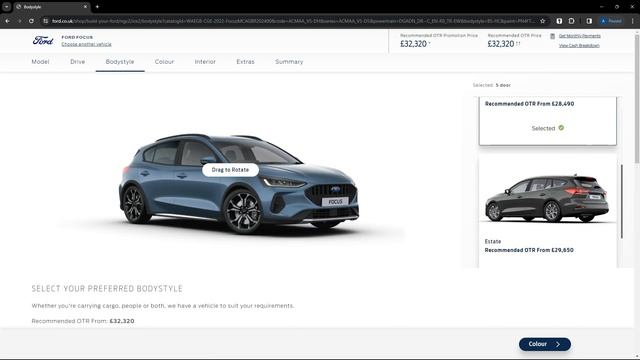640x360 pixels.
Task: Click the first extension icon beside bookmark star
Action: (x=559, y=21)
